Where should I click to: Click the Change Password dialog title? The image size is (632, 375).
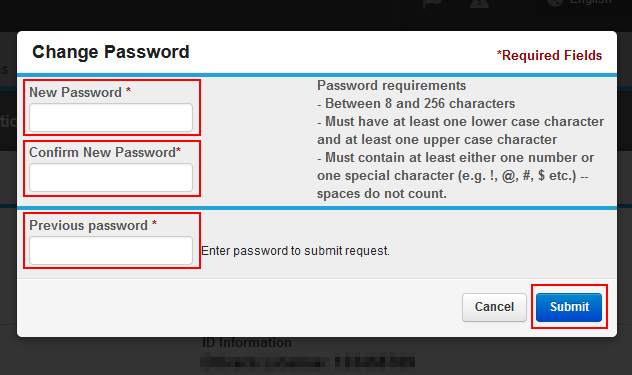[111, 52]
